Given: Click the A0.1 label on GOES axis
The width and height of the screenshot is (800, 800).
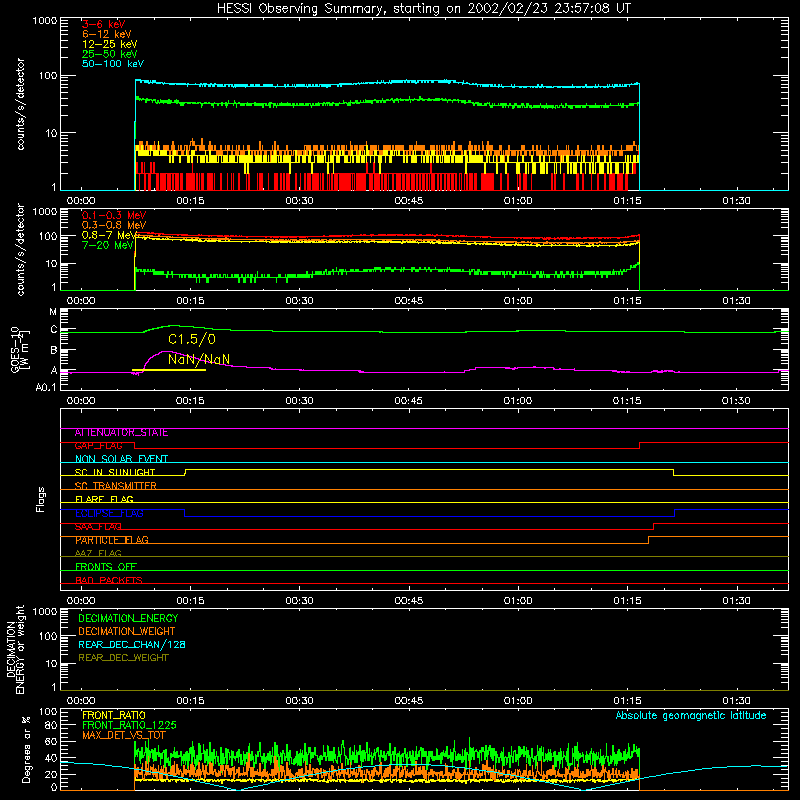Looking at the screenshot, I should (x=46, y=387).
